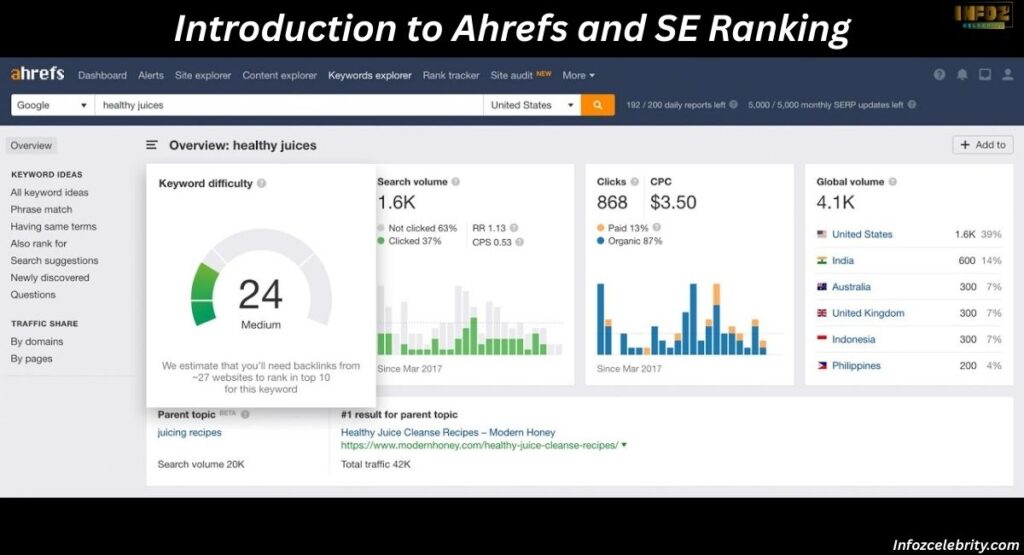Open Site explorer tab
Viewport: 1024px width, 555px height.
pos(203,75)
